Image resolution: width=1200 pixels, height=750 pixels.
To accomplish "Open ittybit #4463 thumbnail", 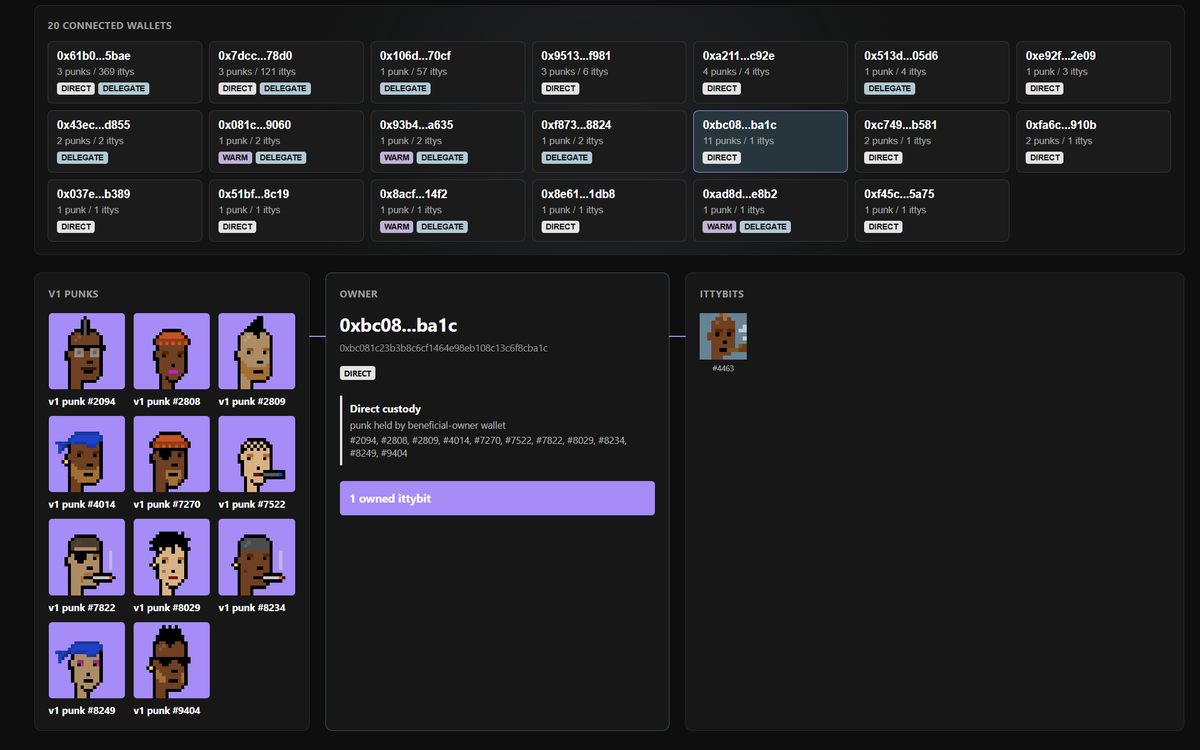I will click(x=723, y=336).
